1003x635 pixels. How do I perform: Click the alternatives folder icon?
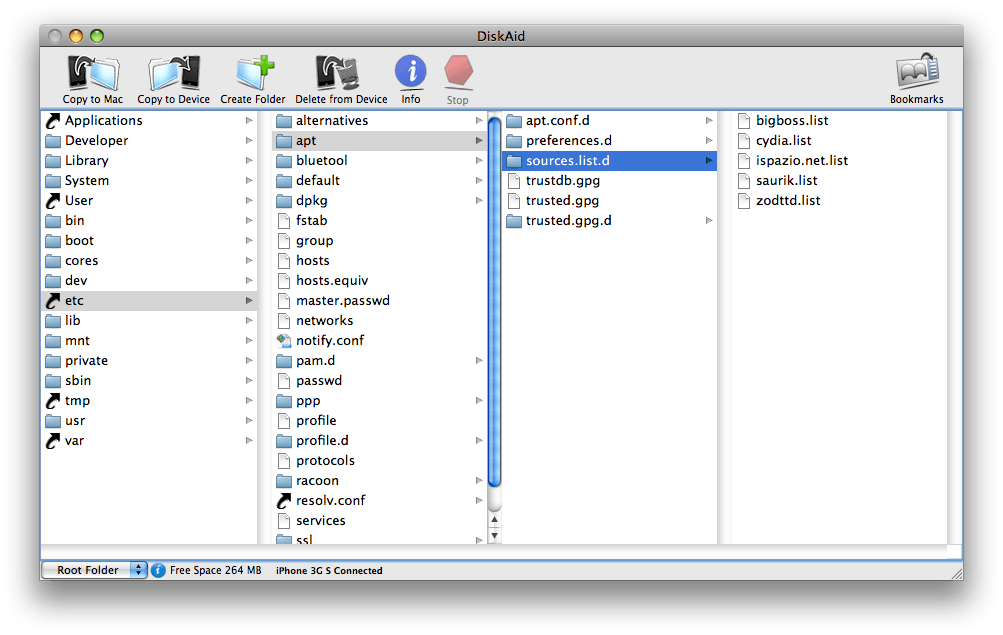click(x=284, y=121)
